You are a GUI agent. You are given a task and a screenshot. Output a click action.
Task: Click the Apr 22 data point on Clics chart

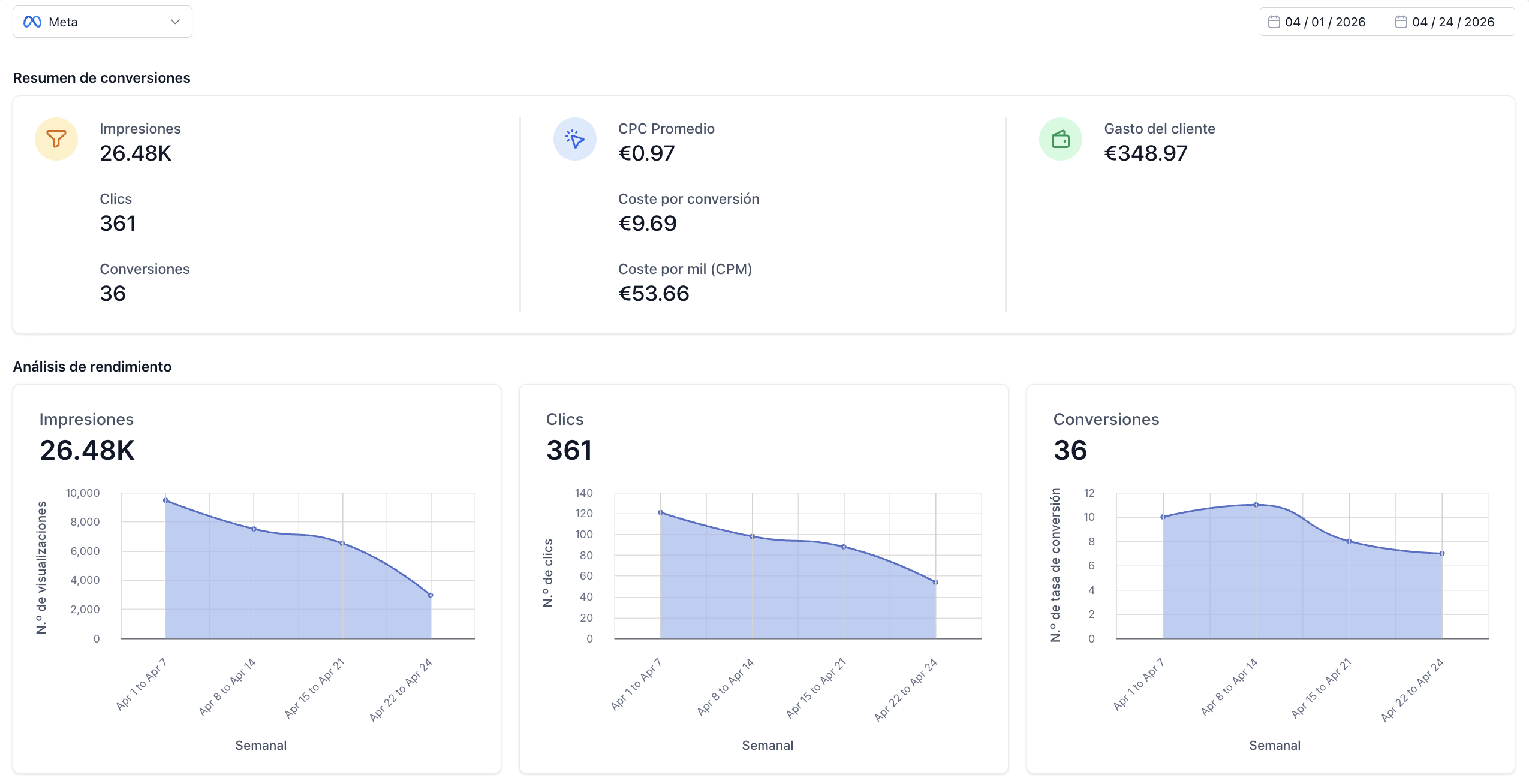click(935, 581)
